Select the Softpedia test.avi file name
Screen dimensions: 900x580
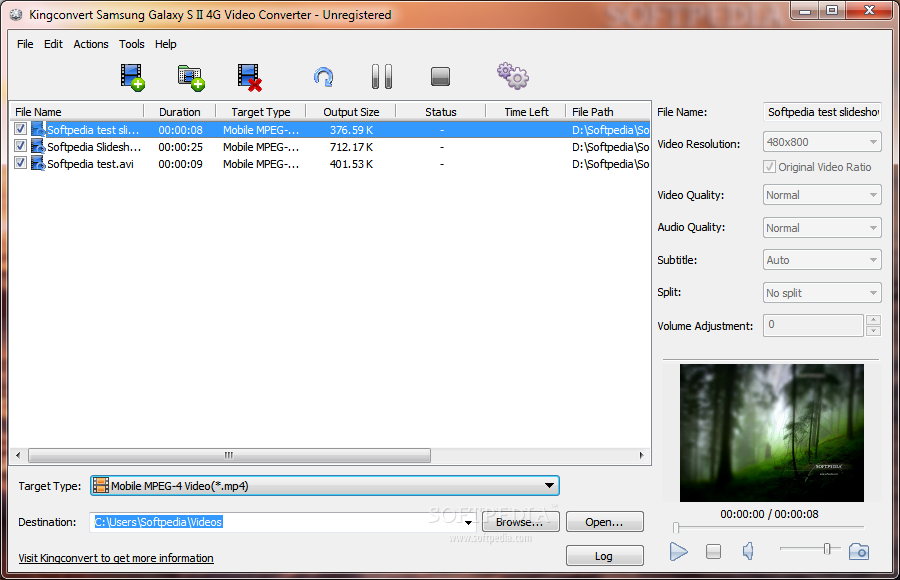[x=90, y=164]
